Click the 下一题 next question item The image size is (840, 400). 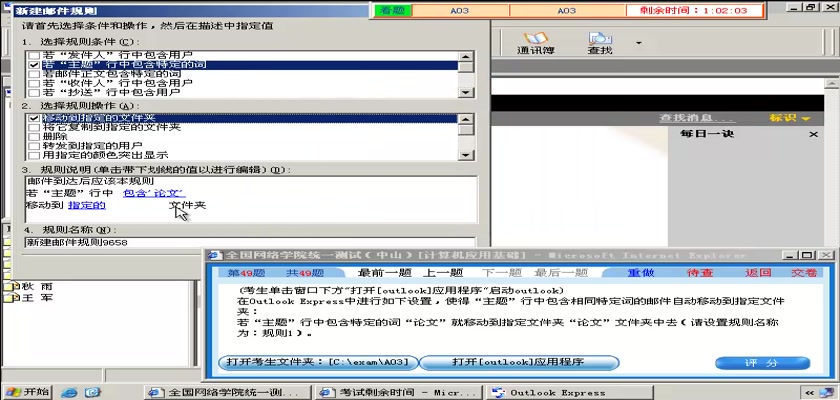[x=501, y=273]
